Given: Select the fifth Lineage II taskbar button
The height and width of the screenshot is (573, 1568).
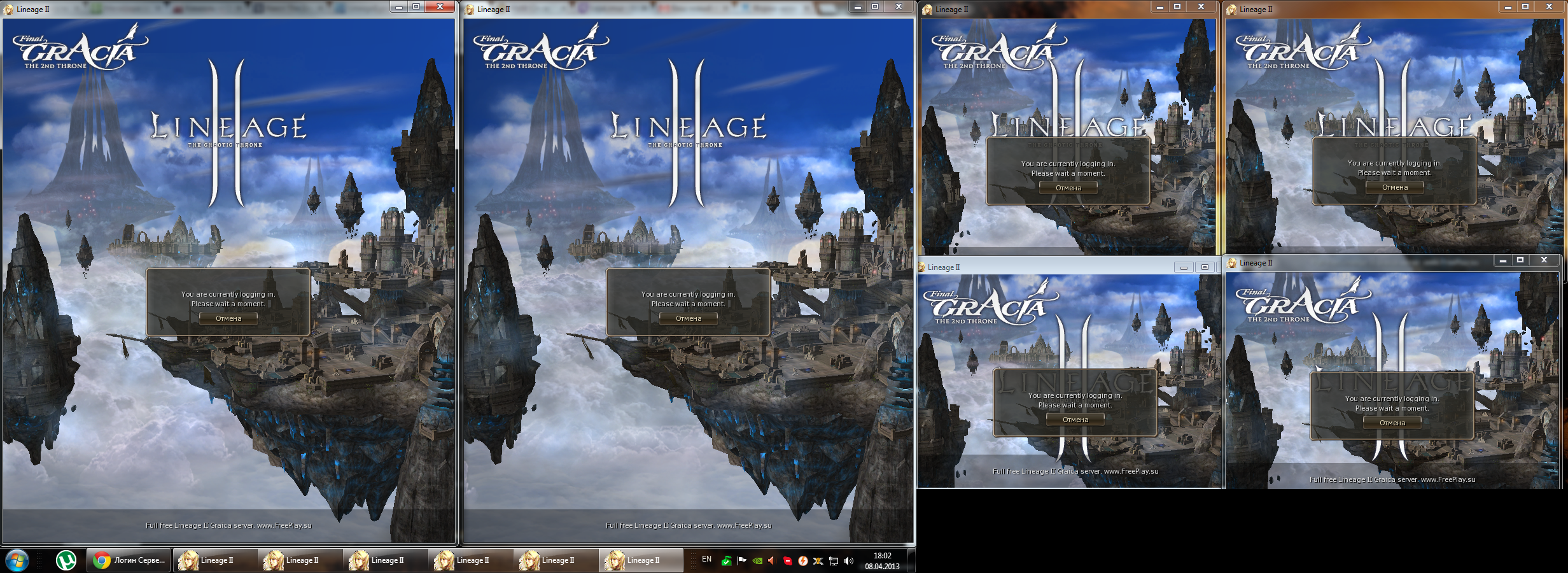Looking at the screenshot, I should pyautogui.click(x=556, y=560).
